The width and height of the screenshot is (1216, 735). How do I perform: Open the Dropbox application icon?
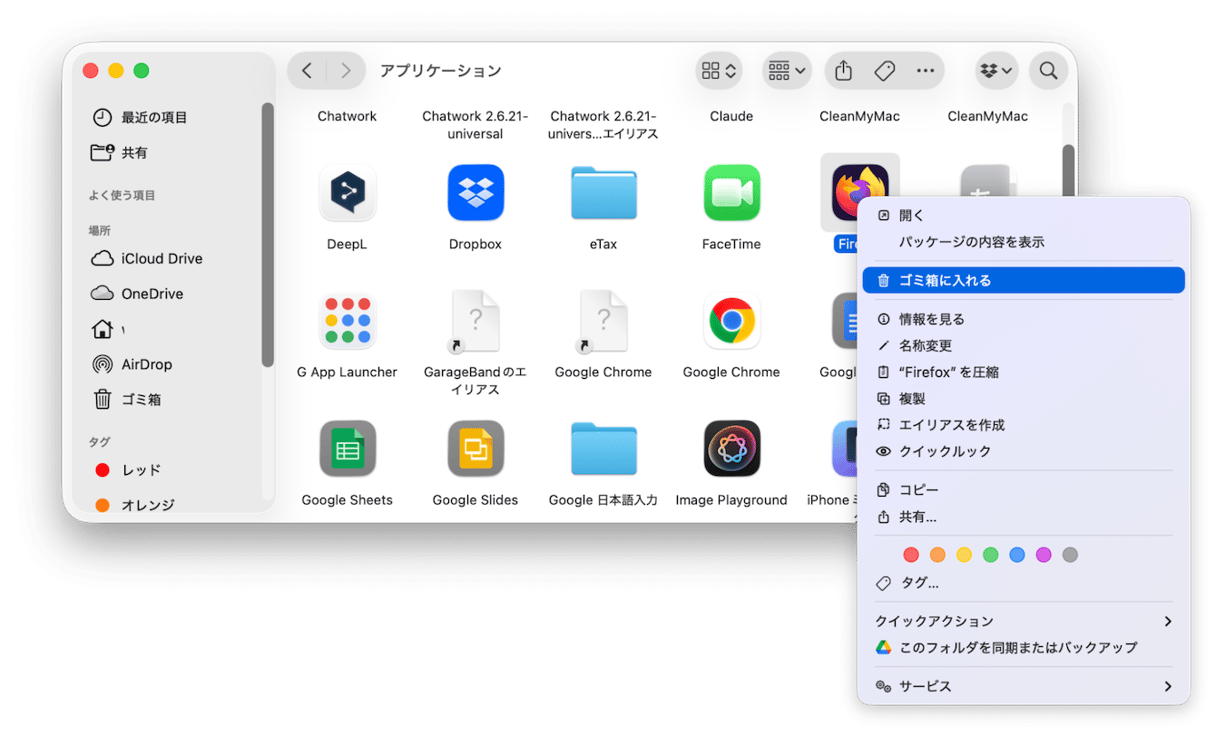[475, 192]
